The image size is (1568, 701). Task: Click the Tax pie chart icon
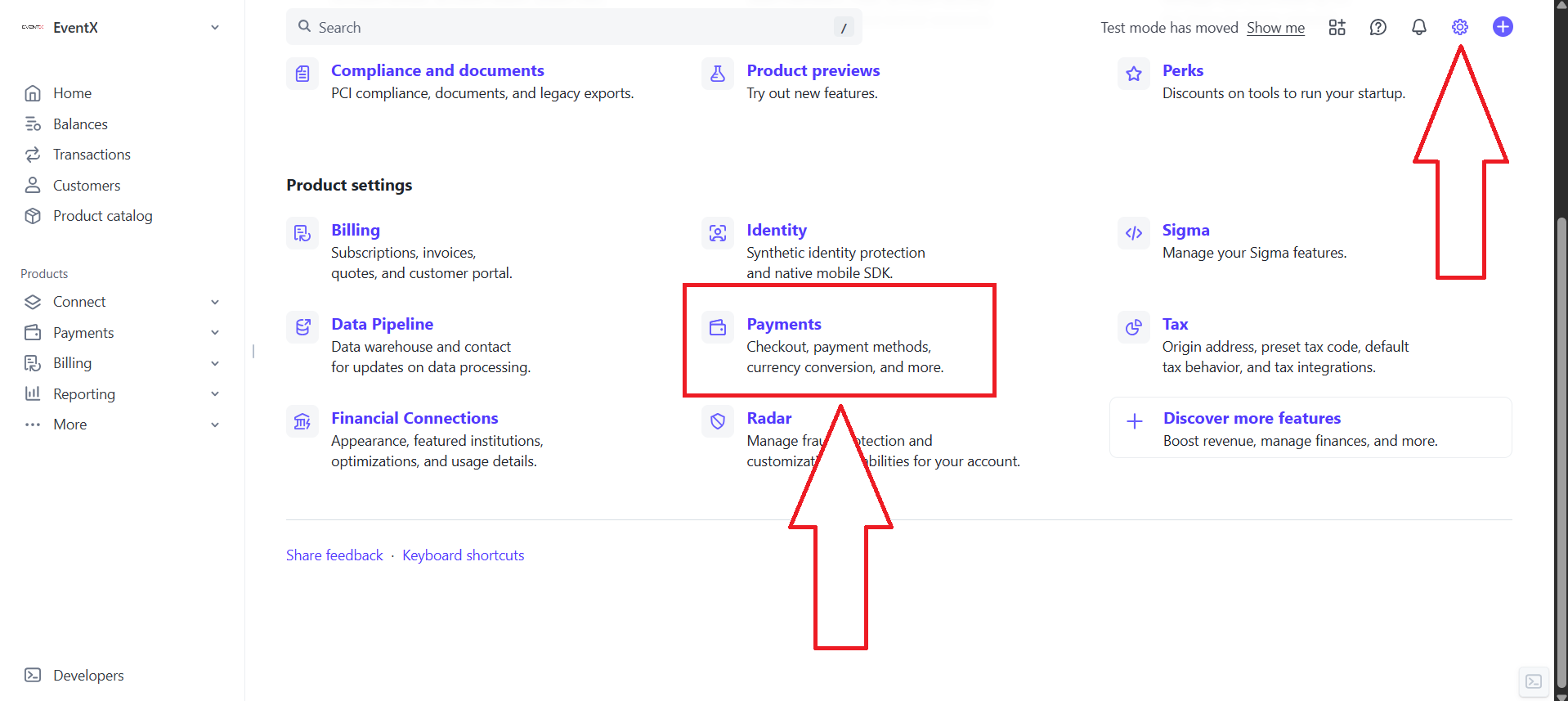pos(1134,327)
